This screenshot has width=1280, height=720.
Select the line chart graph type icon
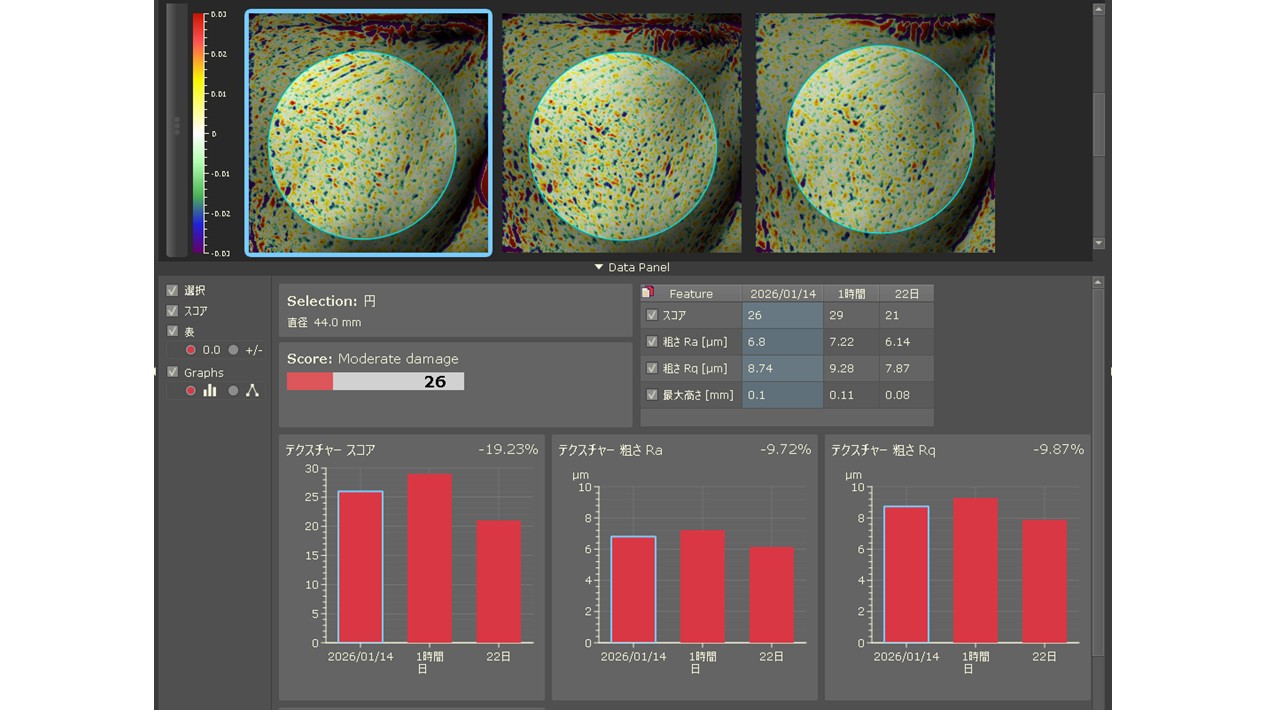(252, 391)
